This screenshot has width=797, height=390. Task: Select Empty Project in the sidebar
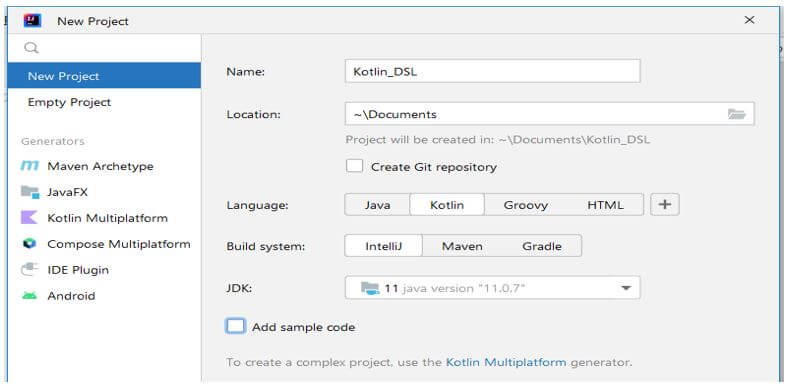click(x=104, y=102)
